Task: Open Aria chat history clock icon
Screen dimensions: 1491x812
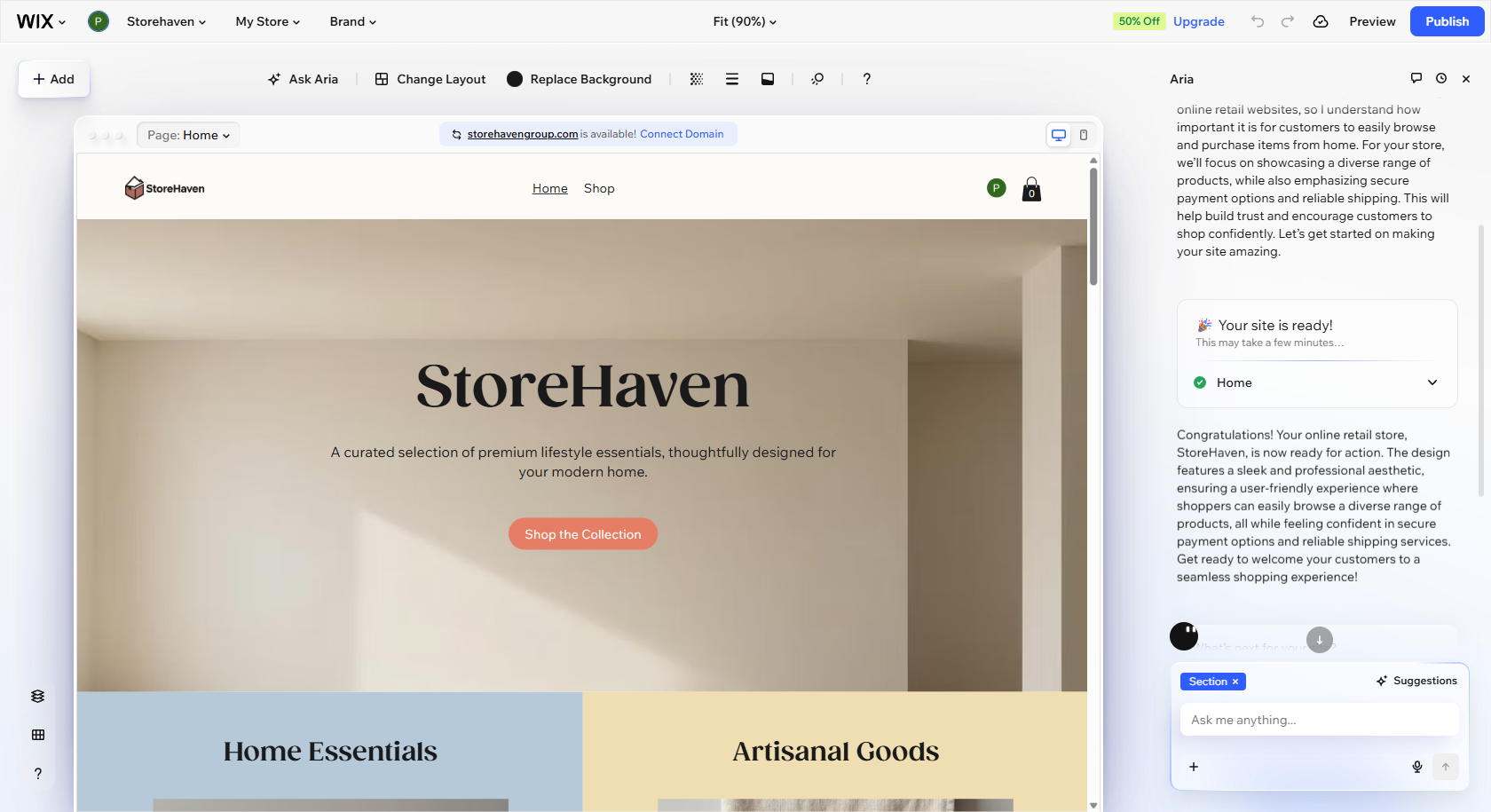Action: (x=1441, y=78)
